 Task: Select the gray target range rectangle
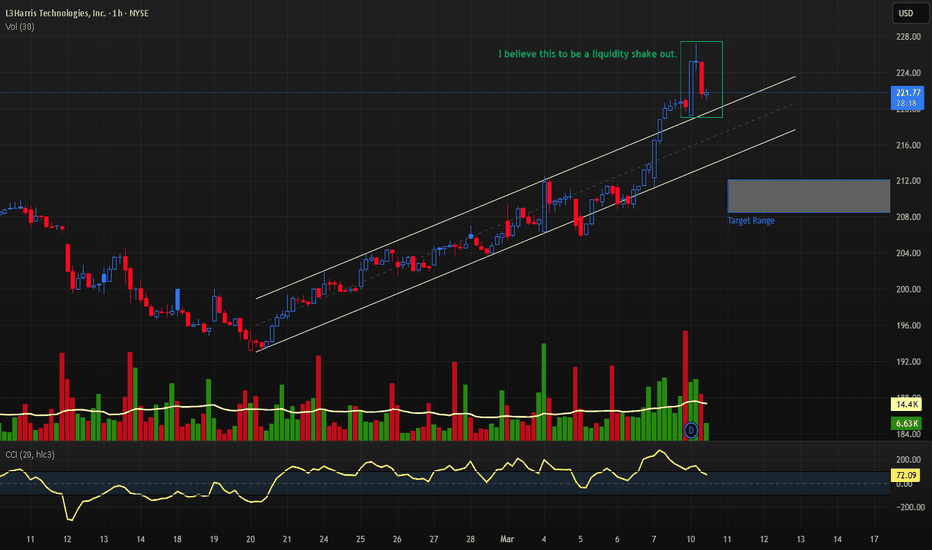tap(808, 196)
